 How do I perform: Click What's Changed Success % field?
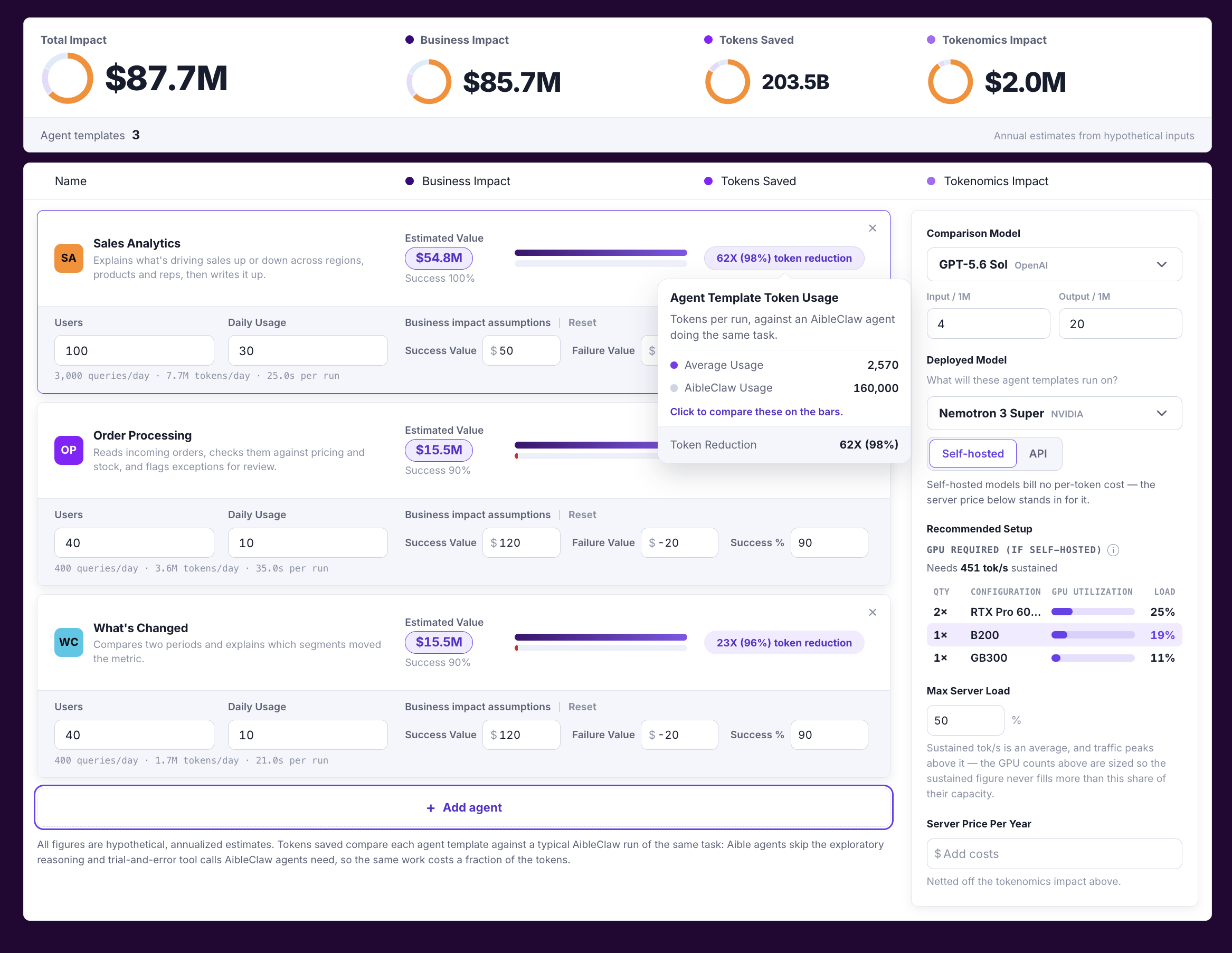pos(829,735)
